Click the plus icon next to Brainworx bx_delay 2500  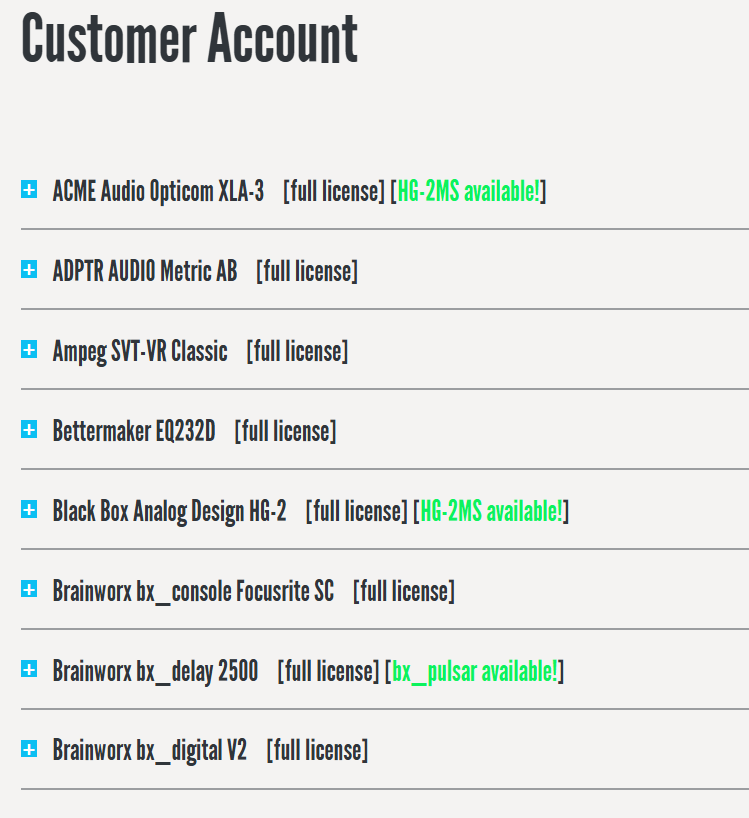28,671
